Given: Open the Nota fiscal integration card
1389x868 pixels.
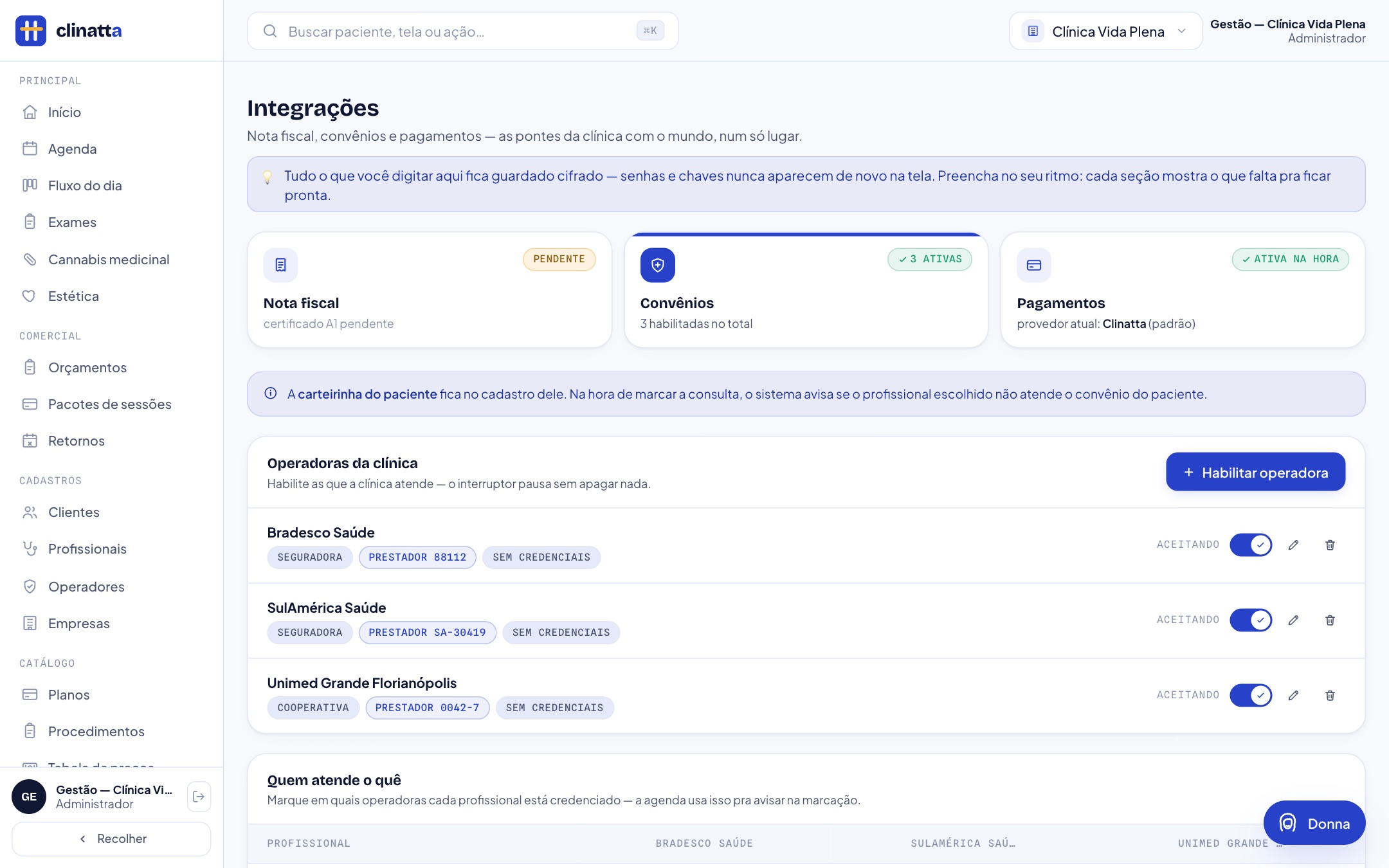Looking at the screenshot, I should coord(430,290).
